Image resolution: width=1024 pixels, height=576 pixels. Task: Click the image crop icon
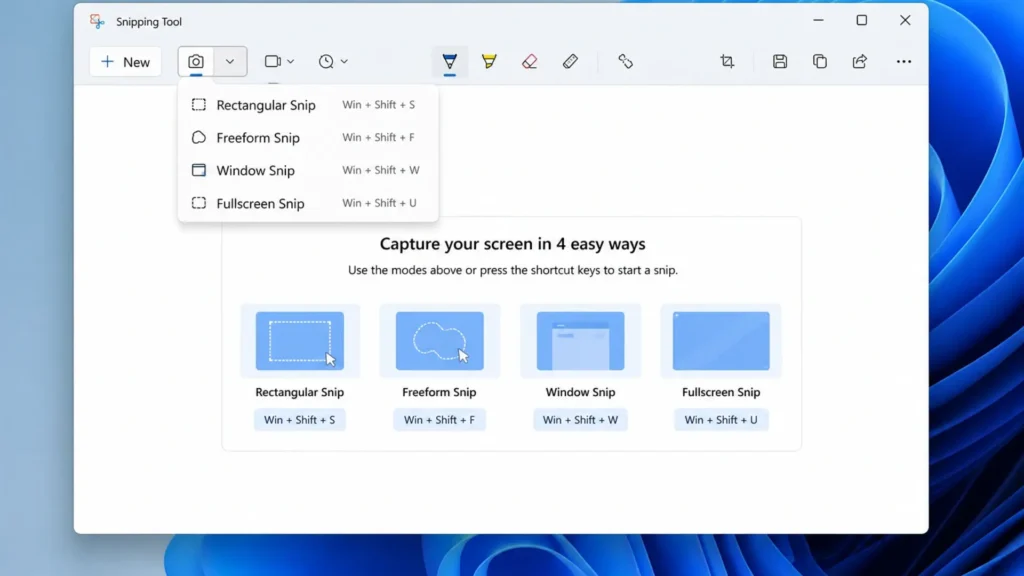click(727, 61)
